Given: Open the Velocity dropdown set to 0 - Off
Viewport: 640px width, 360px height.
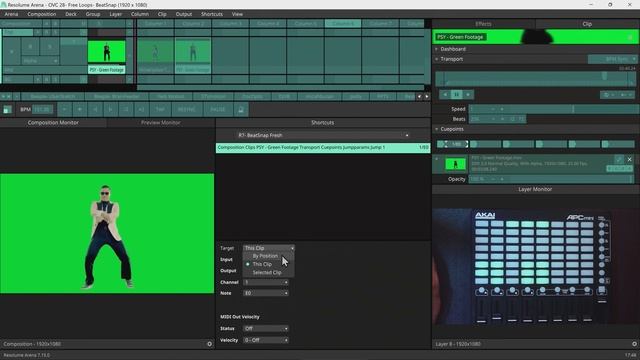Looking at the screenshot, I should point(266,340).
